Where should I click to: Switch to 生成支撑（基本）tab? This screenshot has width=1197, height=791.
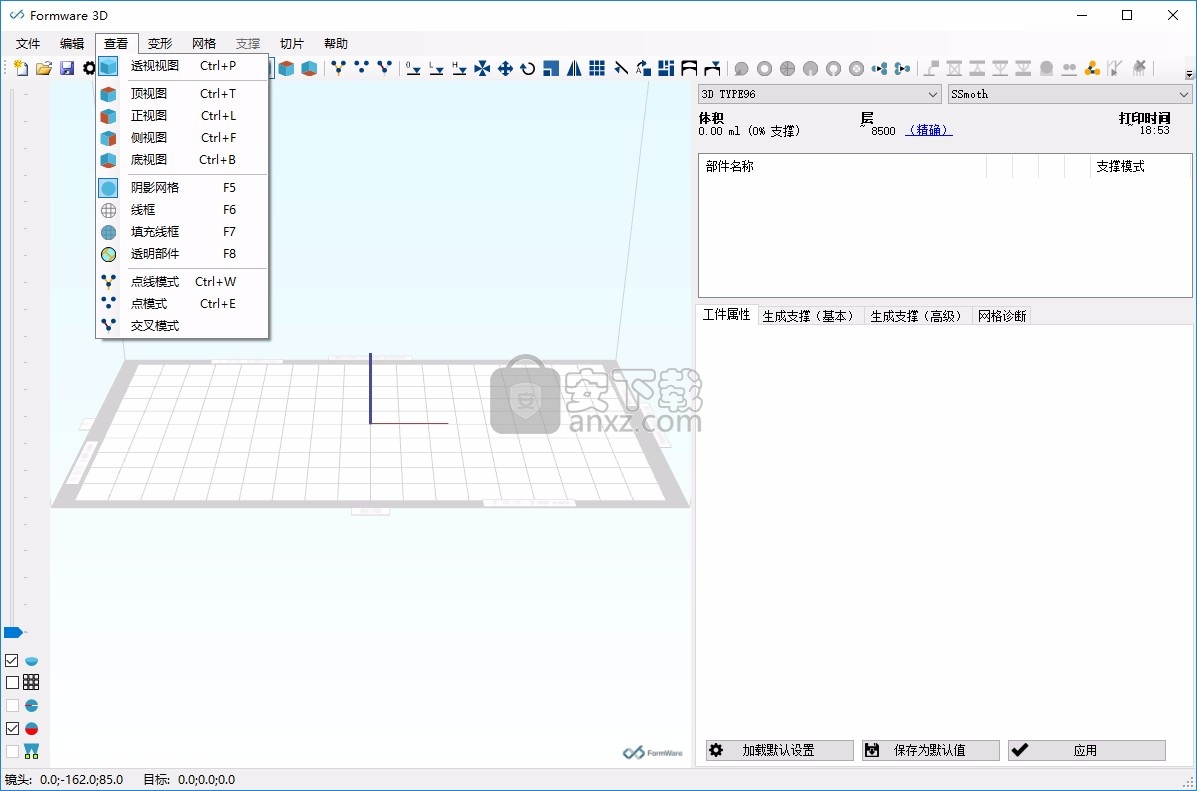(810, 316)
